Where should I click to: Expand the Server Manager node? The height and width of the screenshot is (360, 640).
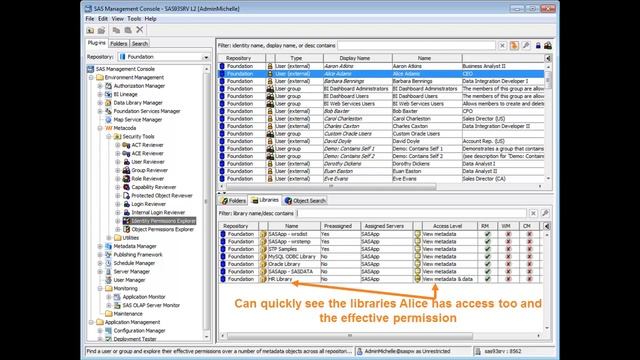[100, 271]
